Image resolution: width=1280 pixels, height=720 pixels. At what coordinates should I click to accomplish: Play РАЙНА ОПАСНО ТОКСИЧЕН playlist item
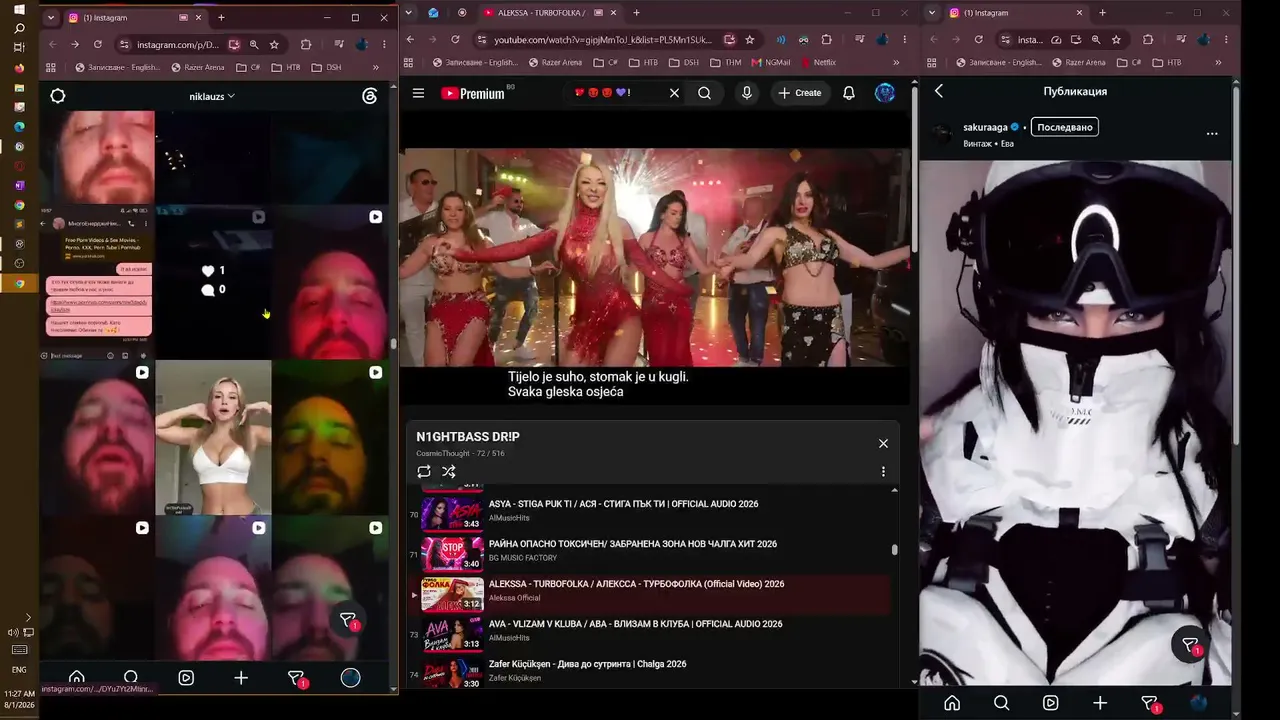coord(648,554)
